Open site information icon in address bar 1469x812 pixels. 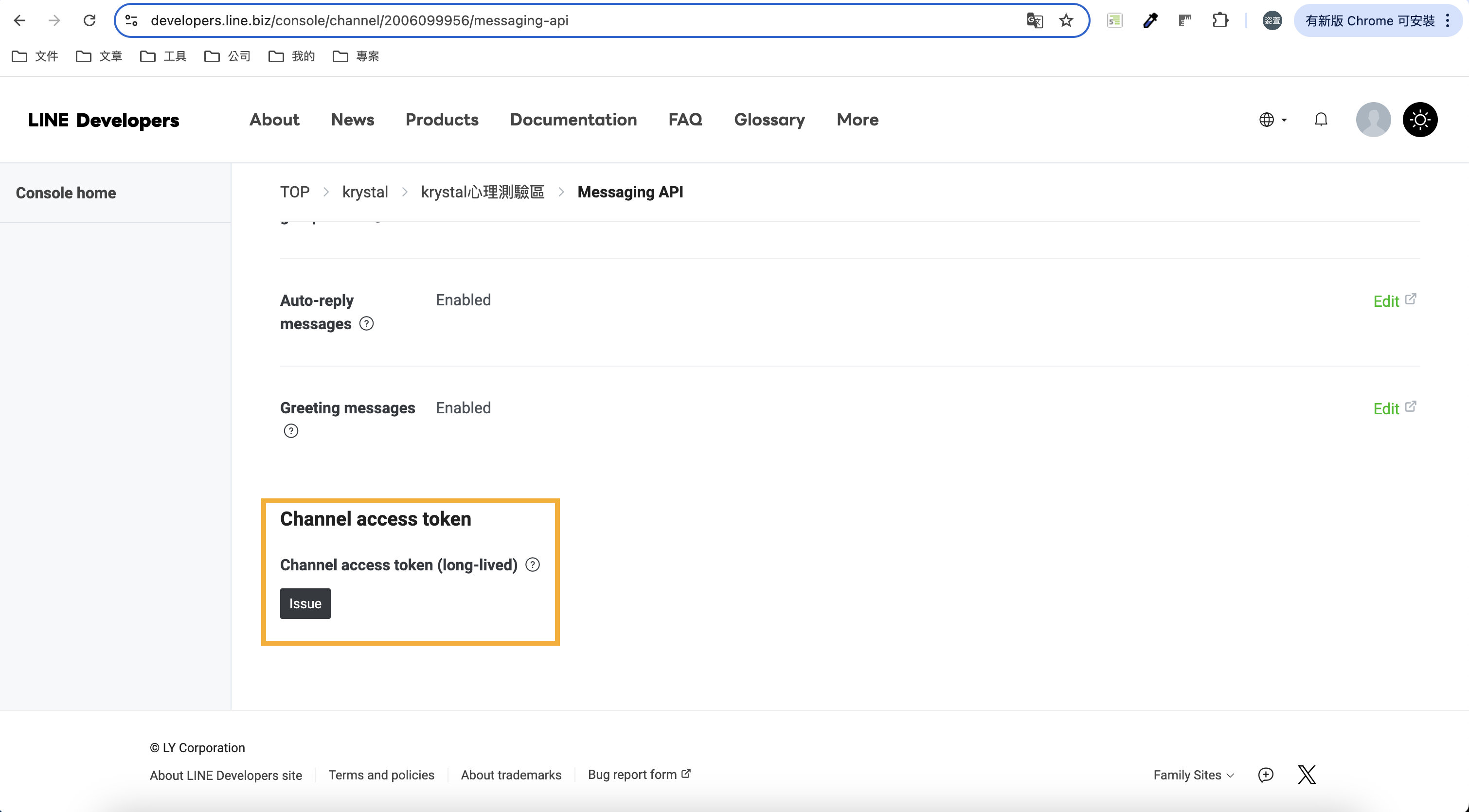pos(131,20)
